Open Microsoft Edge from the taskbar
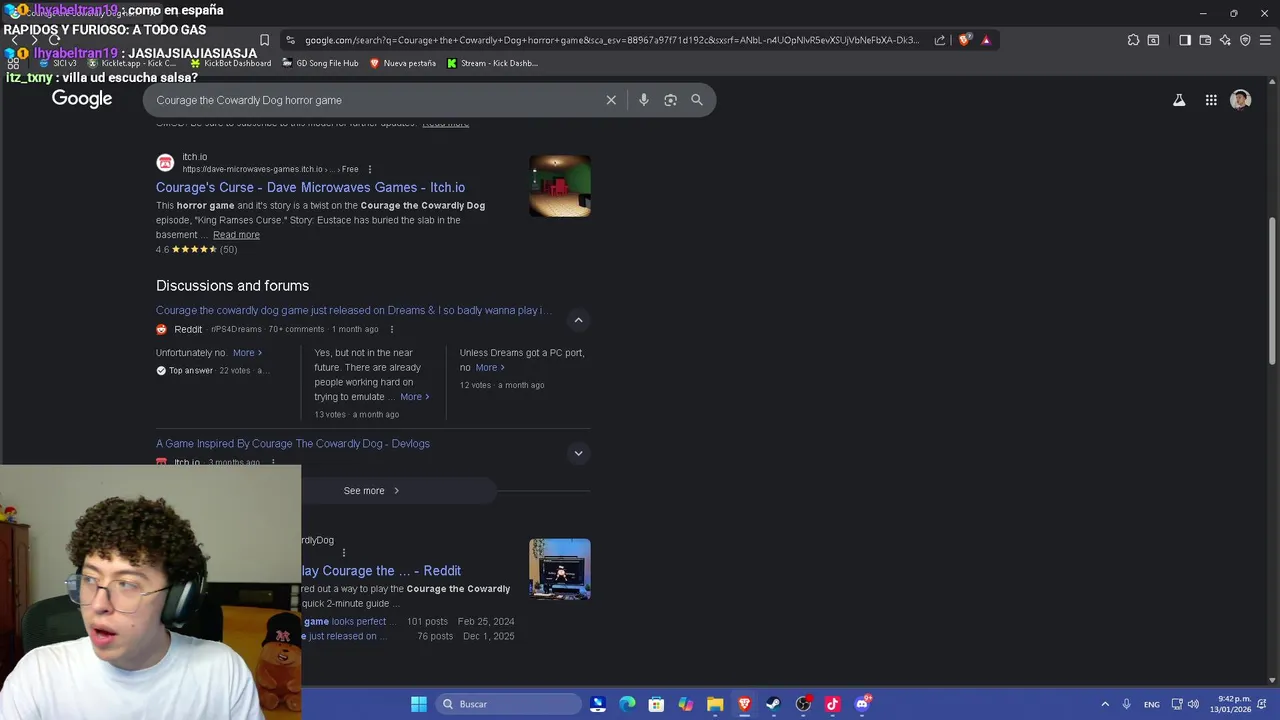This screenshot has height=720, width=1280. tap(627, 704)
